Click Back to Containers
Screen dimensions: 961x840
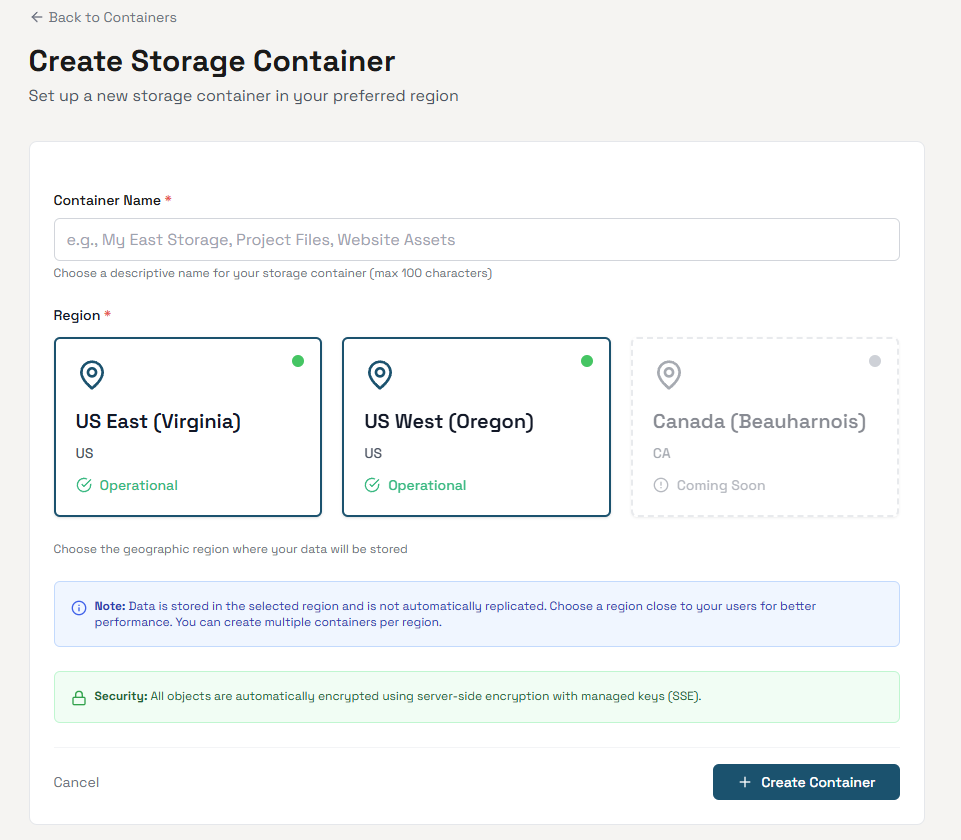click(x=103, y=17)
